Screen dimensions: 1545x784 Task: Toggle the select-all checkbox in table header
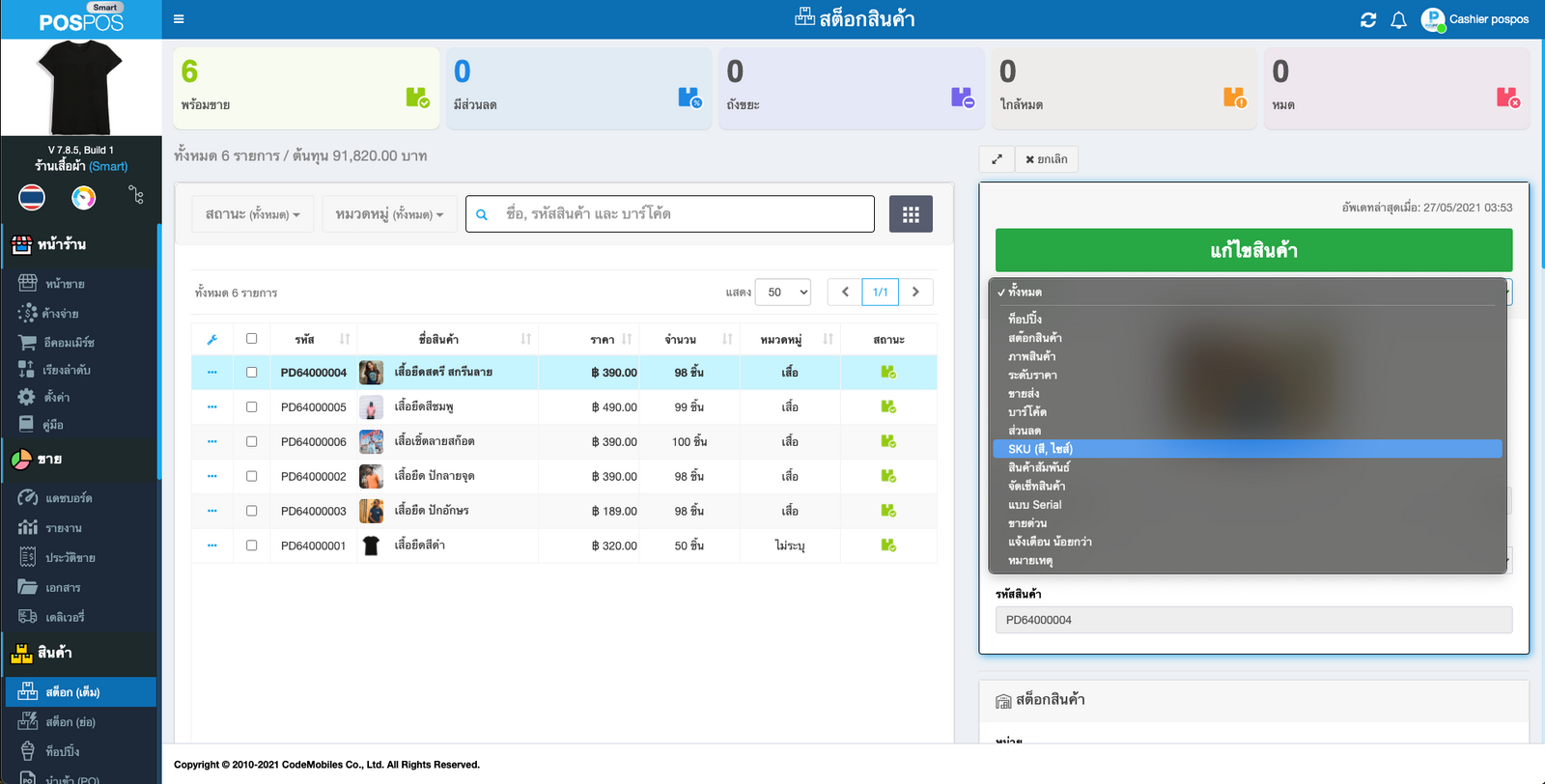[x=251, y=339]
